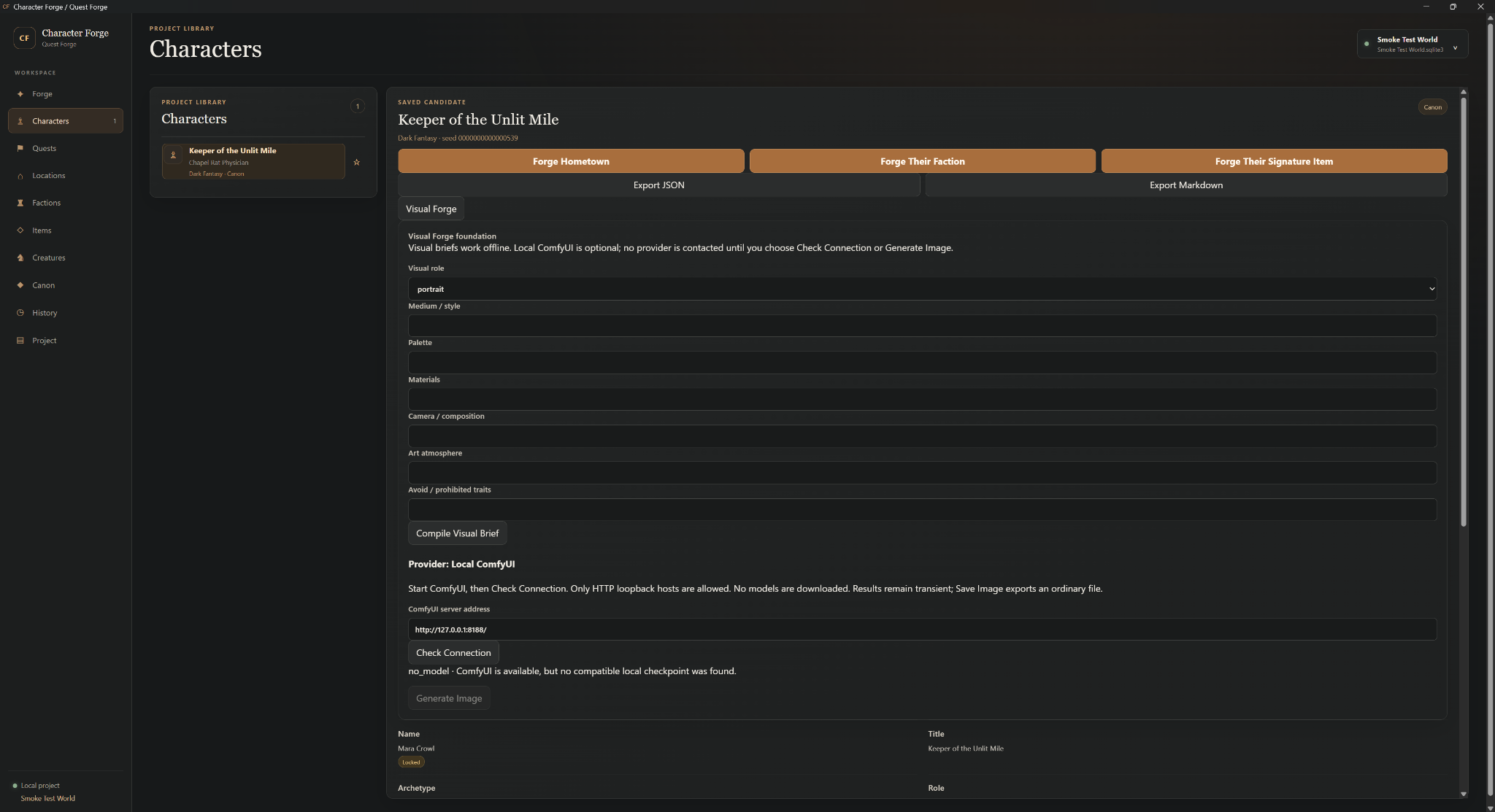Click Export JSON

658,185
